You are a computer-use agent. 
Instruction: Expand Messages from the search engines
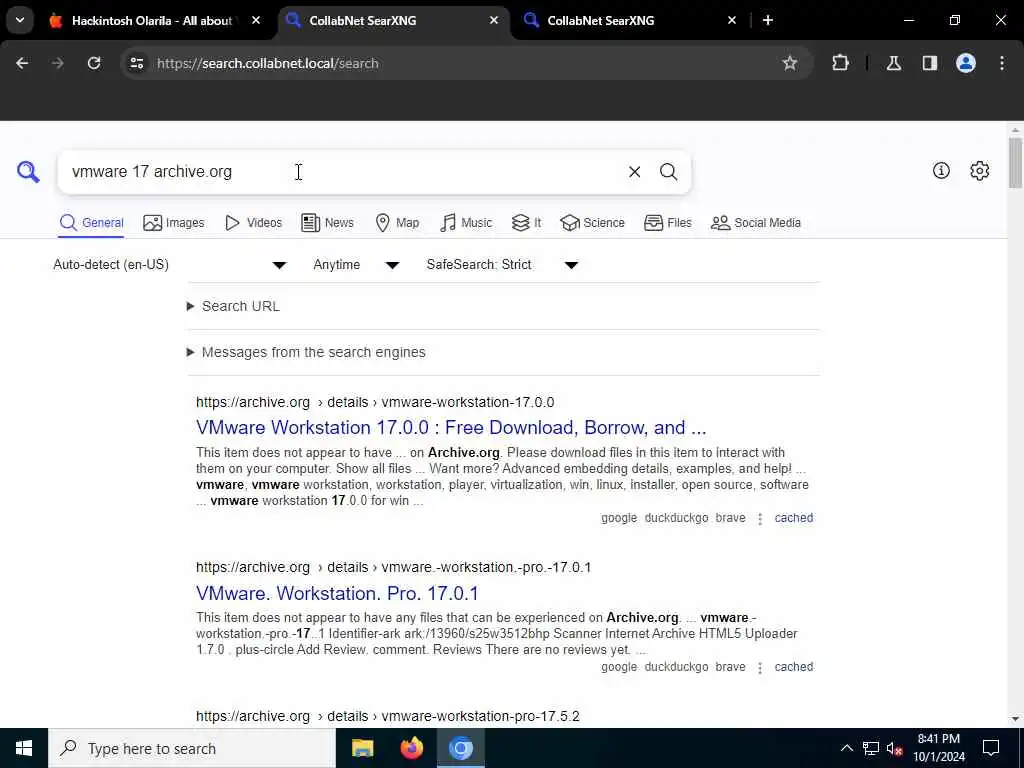[306, 352]
